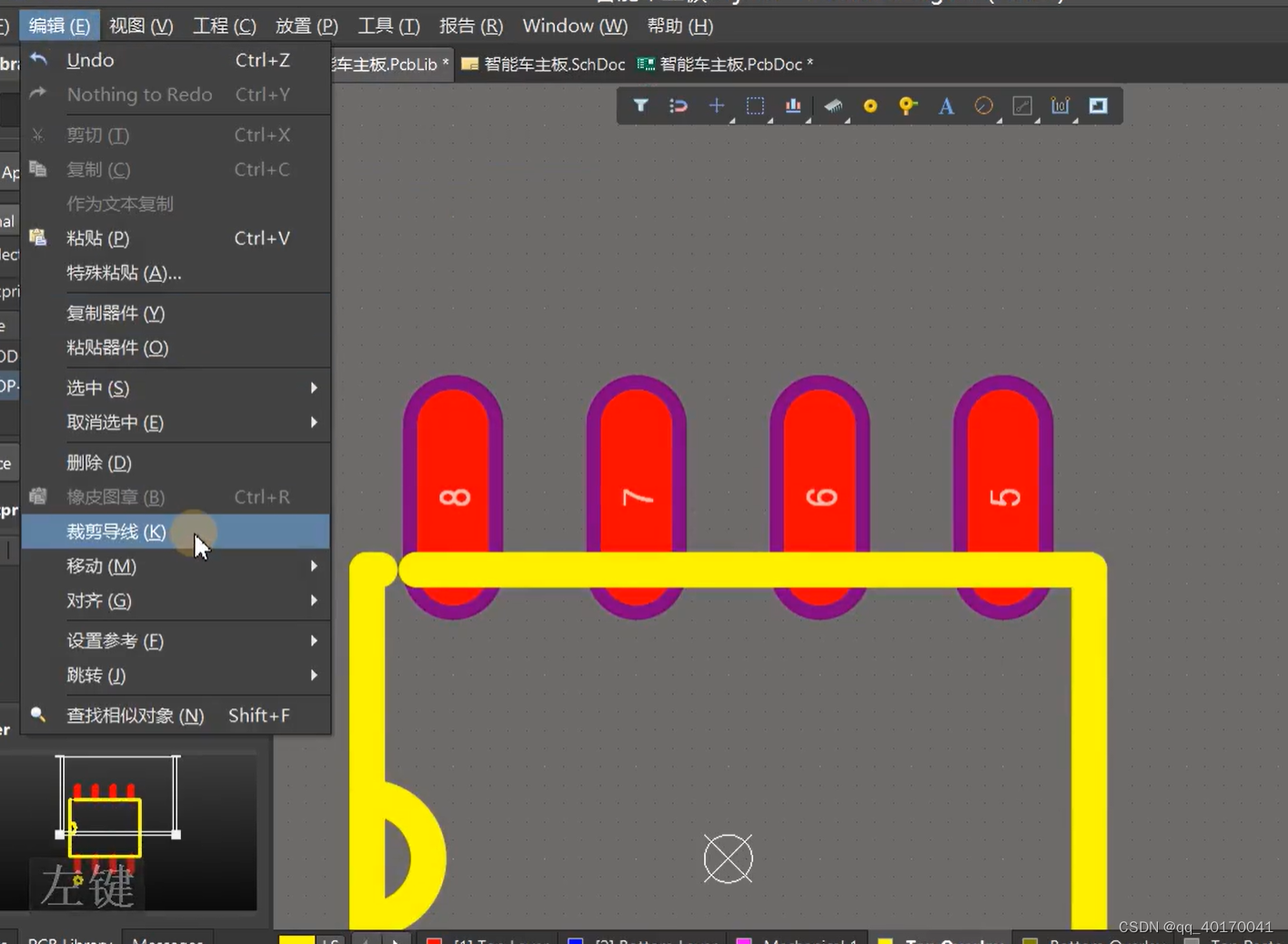Image resolution: width=1288 pixels, height=944 pixels.
Task: Choose 删除 (D) menu entry
Action: click(176, 462)
